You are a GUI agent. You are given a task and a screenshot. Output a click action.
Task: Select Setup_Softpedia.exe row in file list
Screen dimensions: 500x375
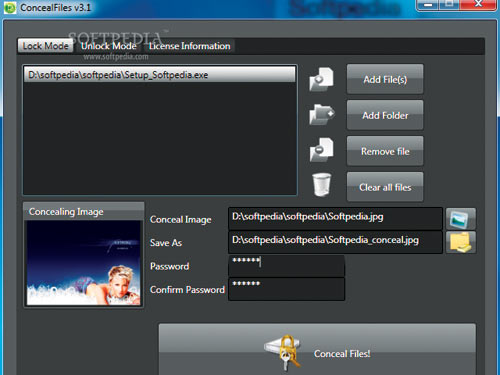(x=160, y=74)
